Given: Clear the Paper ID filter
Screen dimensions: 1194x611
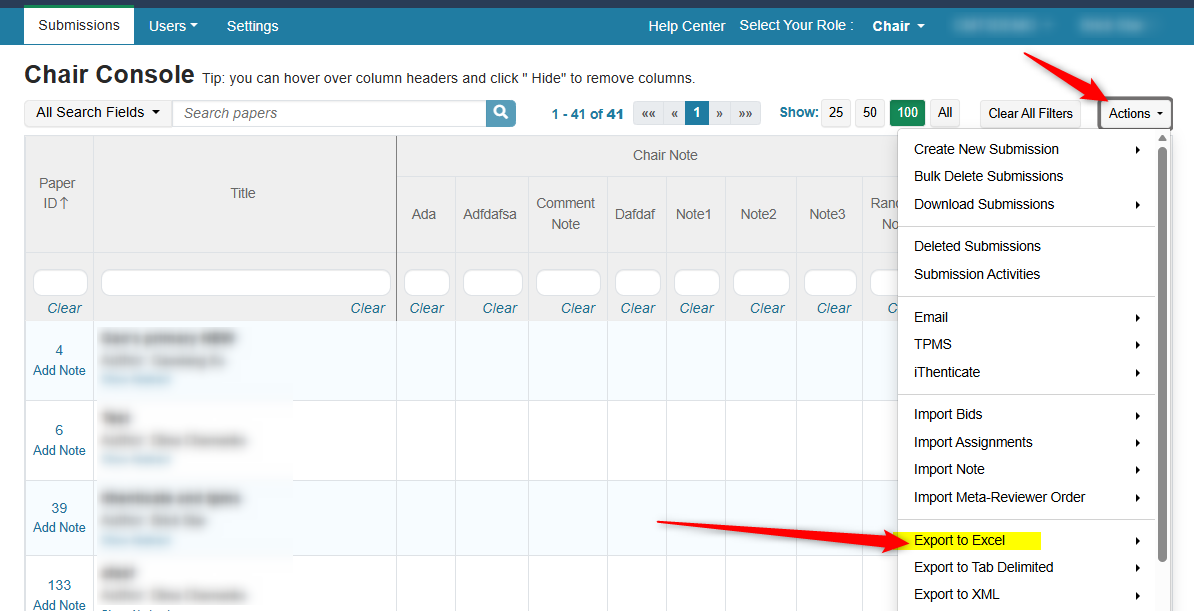Looking at the screenshot, I should [64, 309].
